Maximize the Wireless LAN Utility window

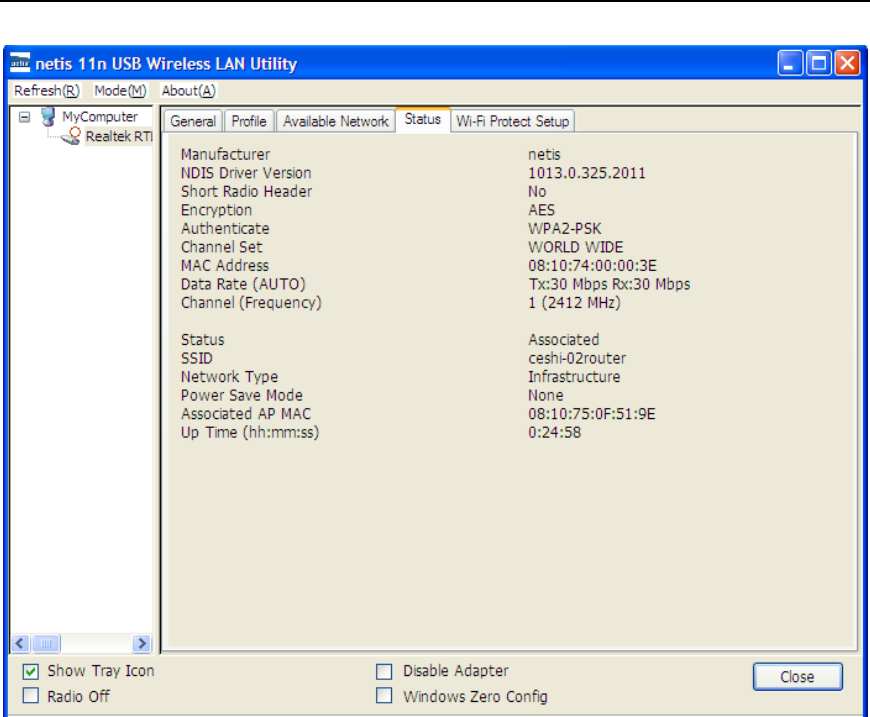click(819, 64)
